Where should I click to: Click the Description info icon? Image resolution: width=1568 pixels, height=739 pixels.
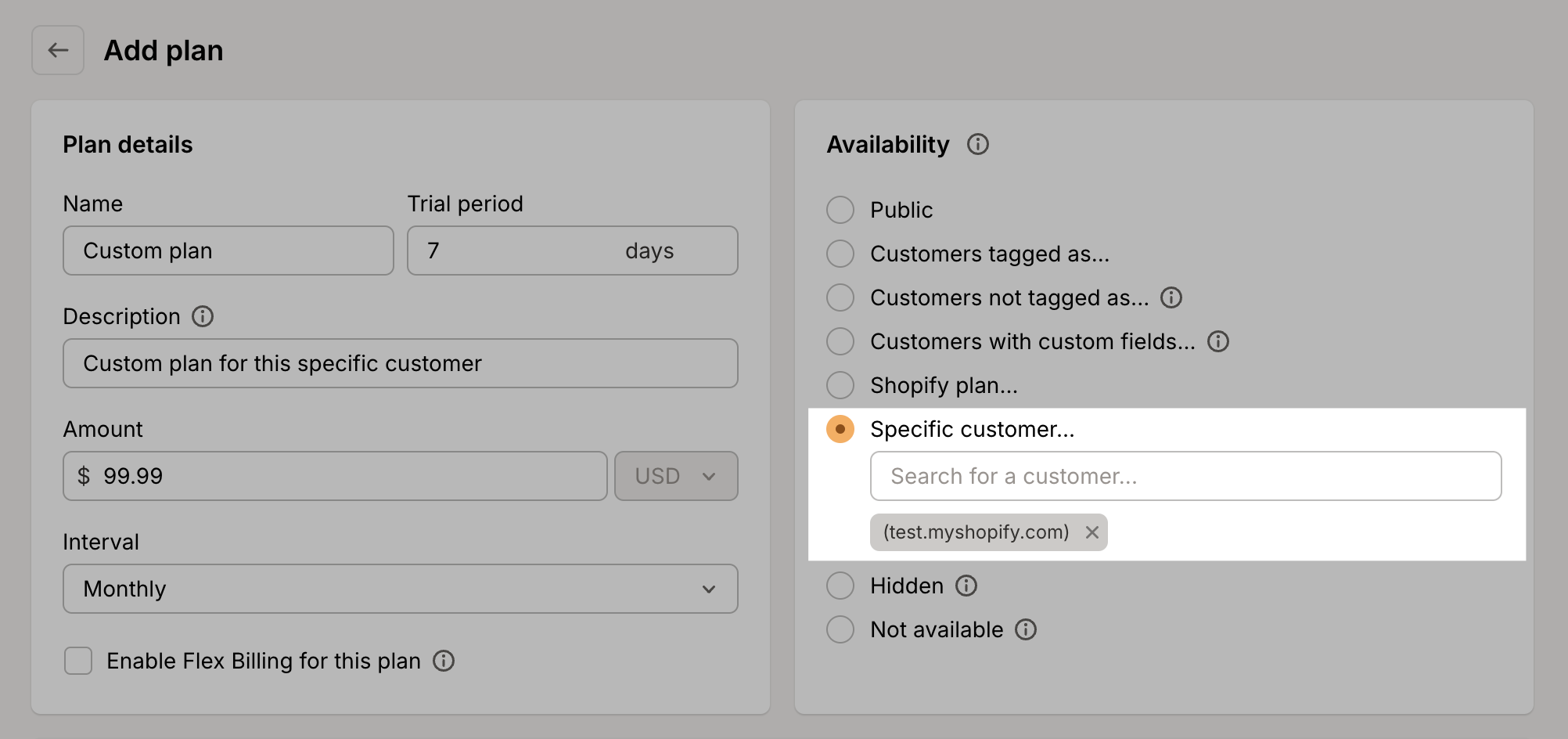click(x=203, y=317)
